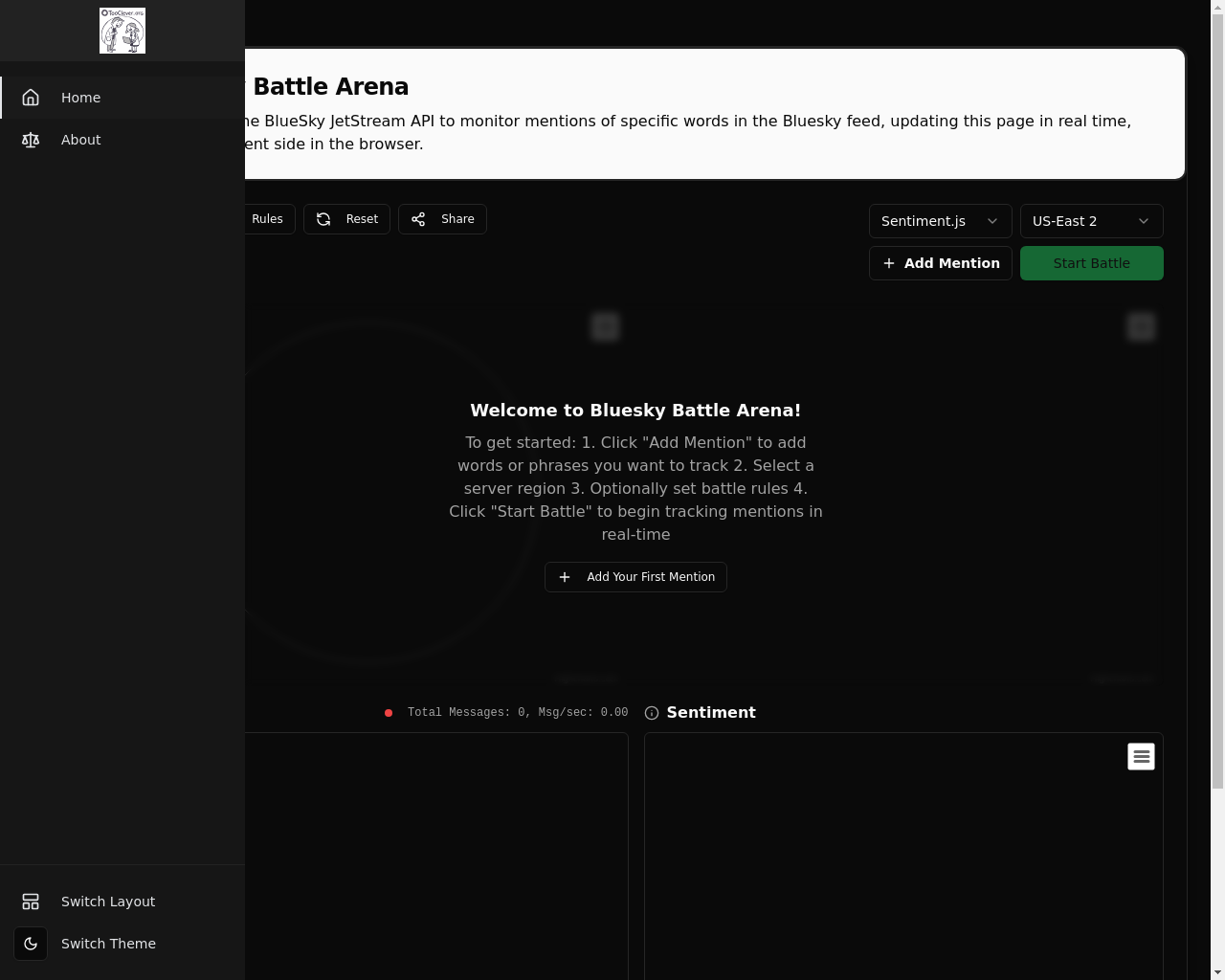Click the info icon beside Sentiment
1225x980 pixels.
pyautogui.click(x=652, y=713)
